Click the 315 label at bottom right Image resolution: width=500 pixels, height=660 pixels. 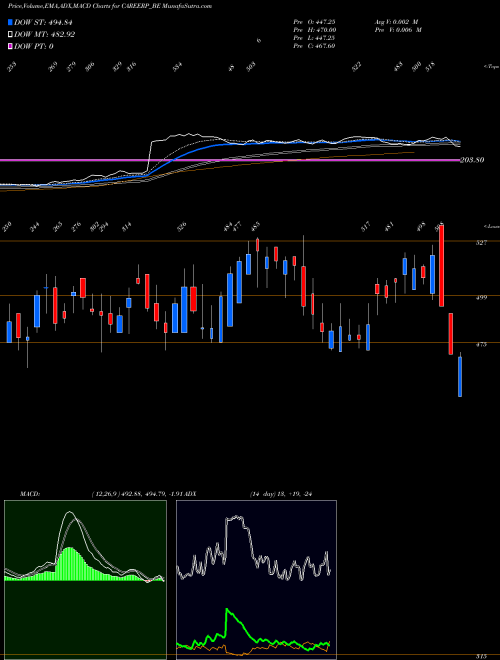tap(481, 656)
